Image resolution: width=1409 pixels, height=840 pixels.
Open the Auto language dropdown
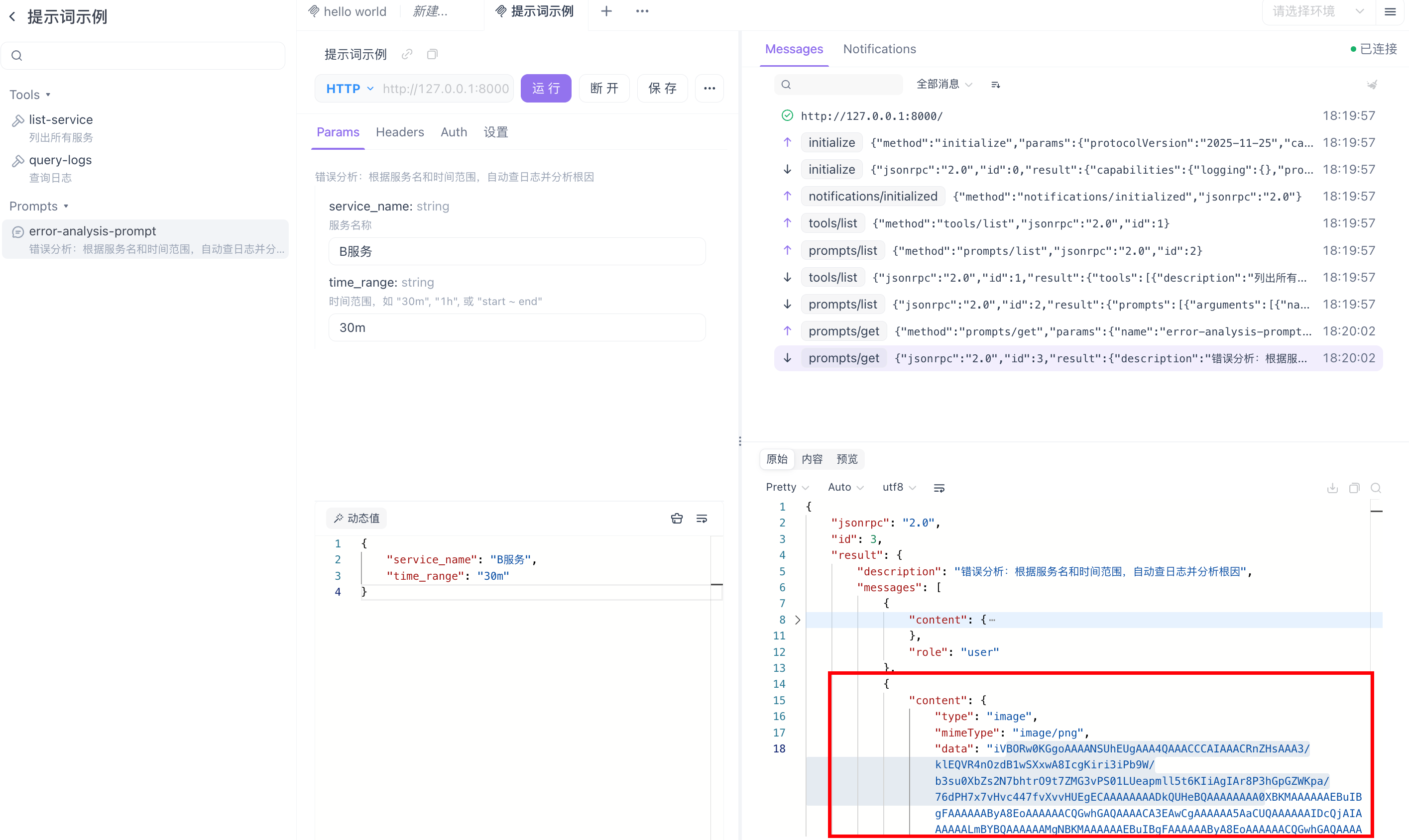tap(845, 487)
